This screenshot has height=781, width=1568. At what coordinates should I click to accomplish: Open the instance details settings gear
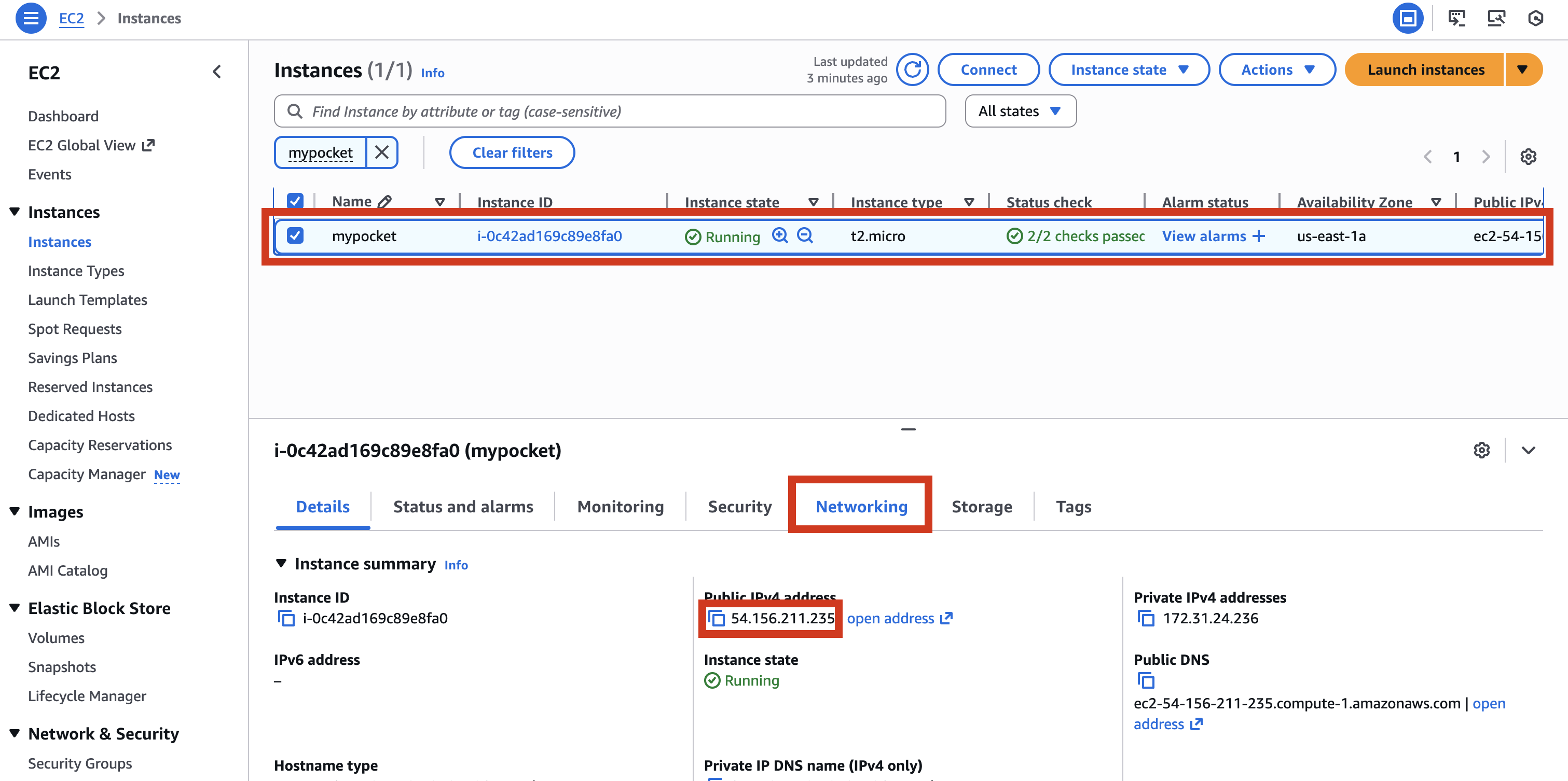pos(1481,450)
